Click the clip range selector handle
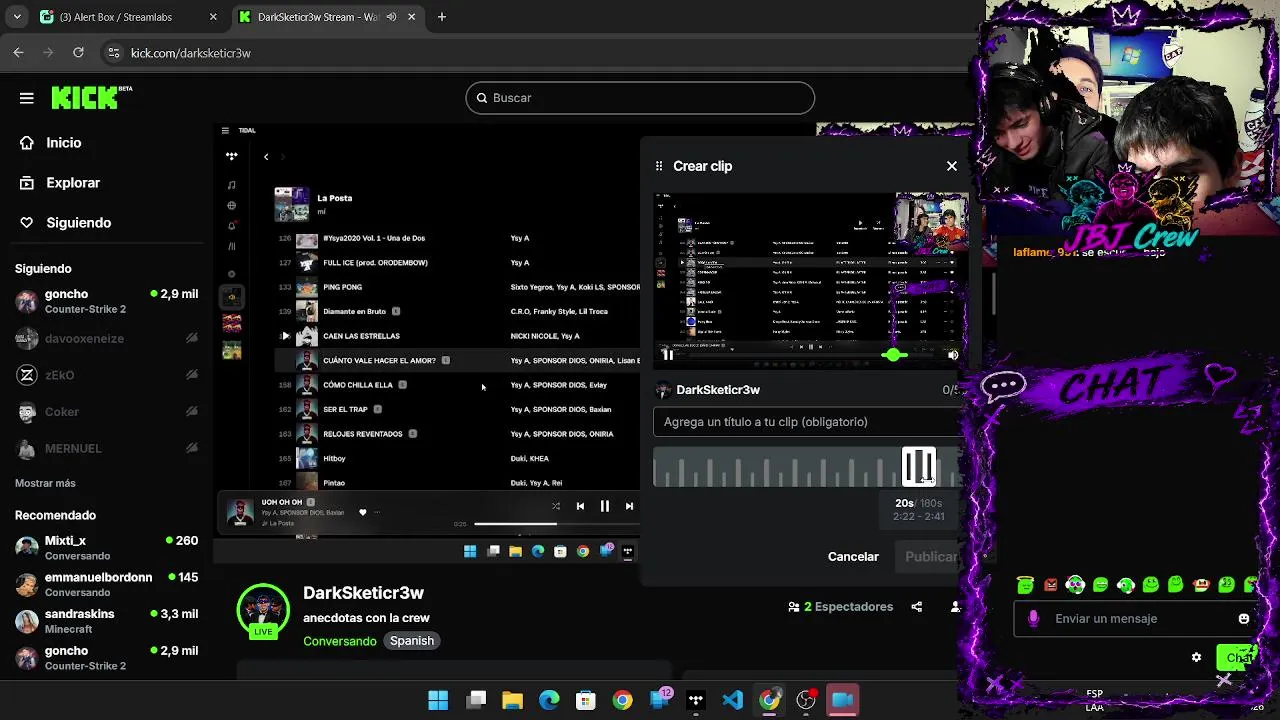The width and height of the screenshot is (1280, 720). tap(919, 466)
